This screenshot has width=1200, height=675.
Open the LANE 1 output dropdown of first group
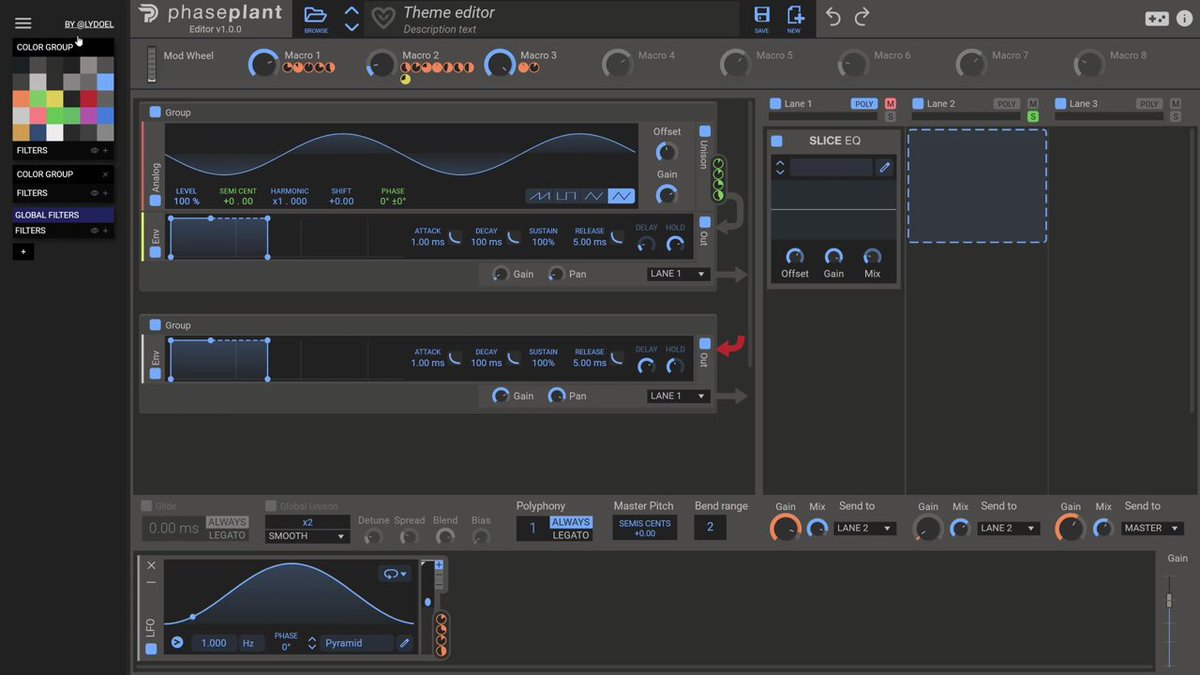679,274
